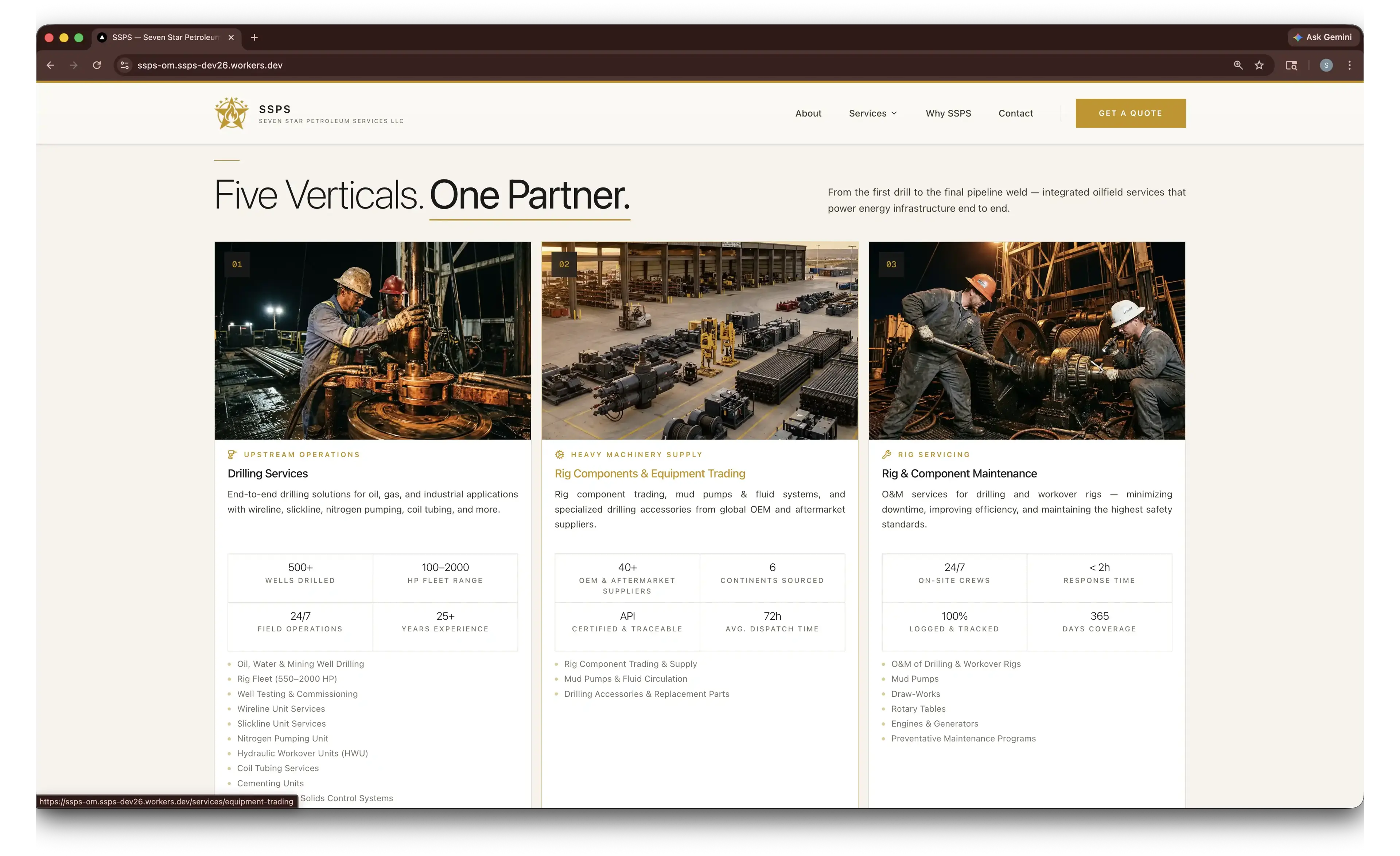Image resolution: width=1400 pixels, height=856 pixels.
Task: Click the 03 rig maintenance photo
Action: (1026, 340)
